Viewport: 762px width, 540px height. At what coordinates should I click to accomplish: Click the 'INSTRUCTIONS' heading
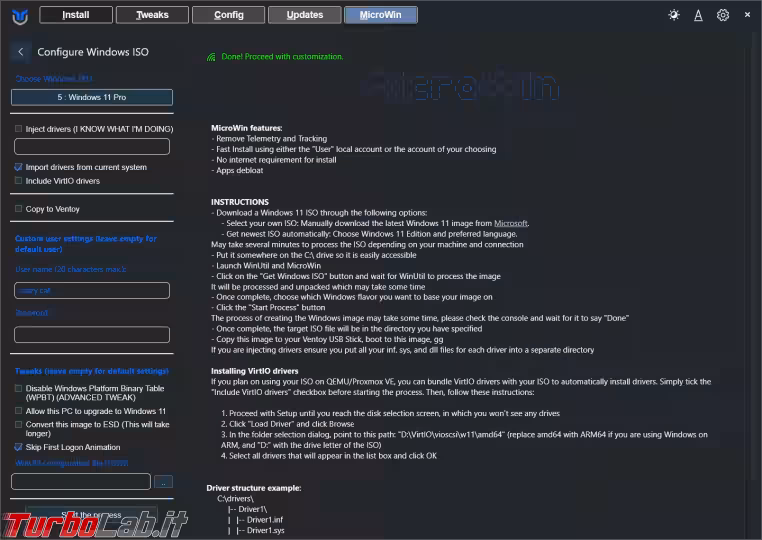(x=240, y=202)
